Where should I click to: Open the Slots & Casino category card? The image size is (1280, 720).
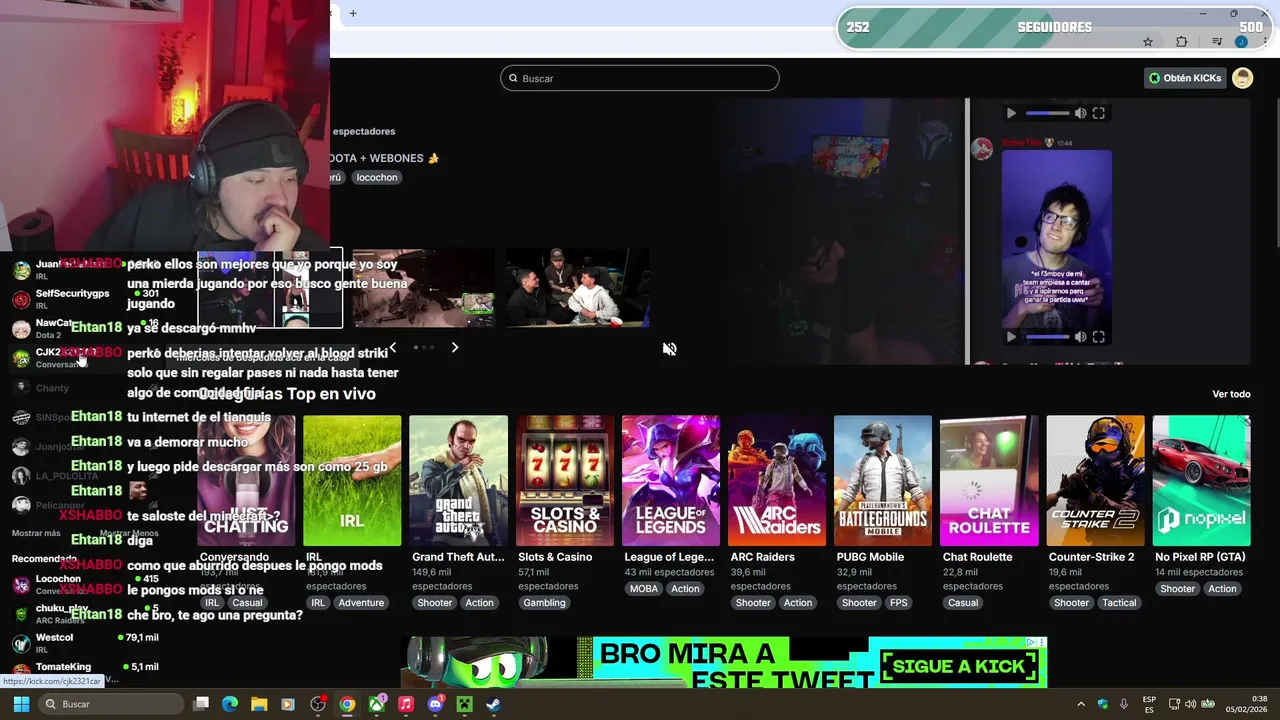point(564,481)
